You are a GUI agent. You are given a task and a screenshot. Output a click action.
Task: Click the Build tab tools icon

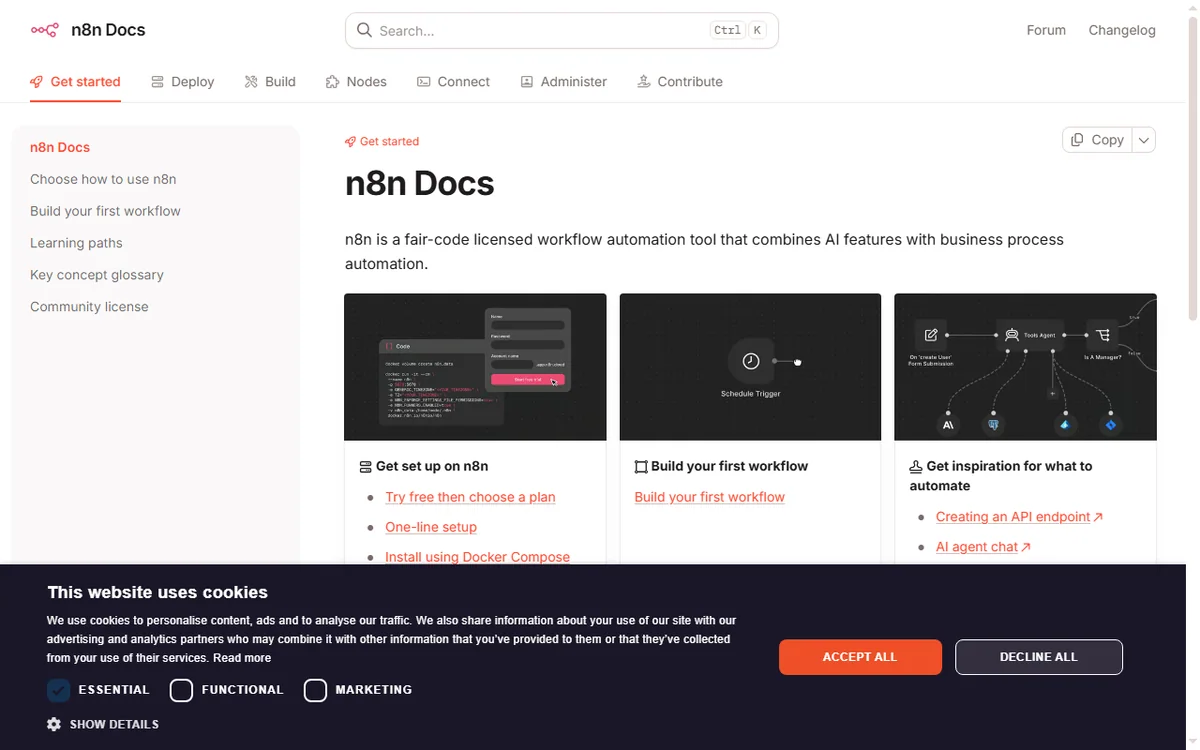(x=251, y=82)
